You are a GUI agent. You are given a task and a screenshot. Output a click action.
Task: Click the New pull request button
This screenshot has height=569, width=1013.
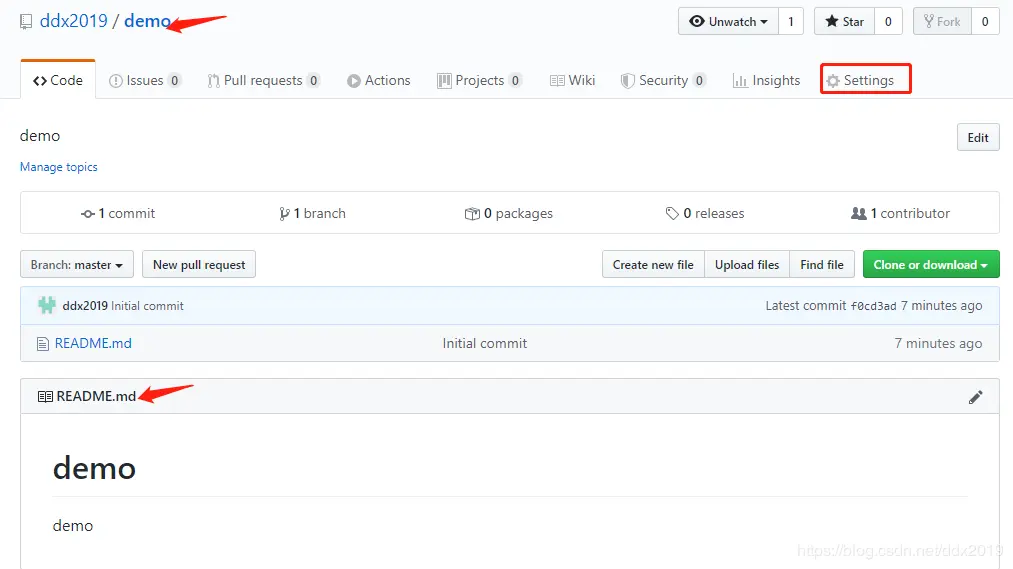point(199,265)
